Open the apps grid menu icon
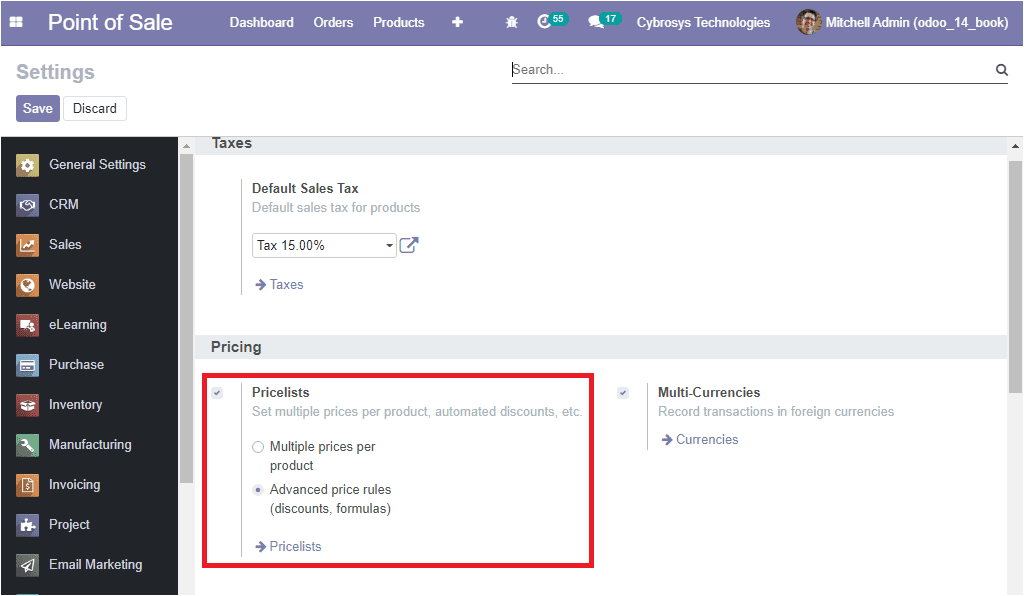 point(16,22)
